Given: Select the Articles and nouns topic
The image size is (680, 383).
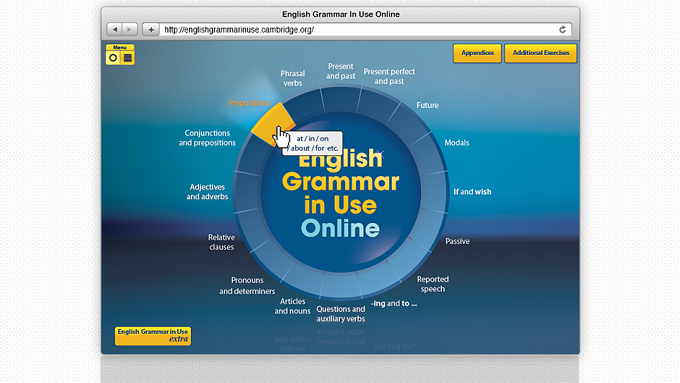Looking at the screenshot, I should click(292, 306).
